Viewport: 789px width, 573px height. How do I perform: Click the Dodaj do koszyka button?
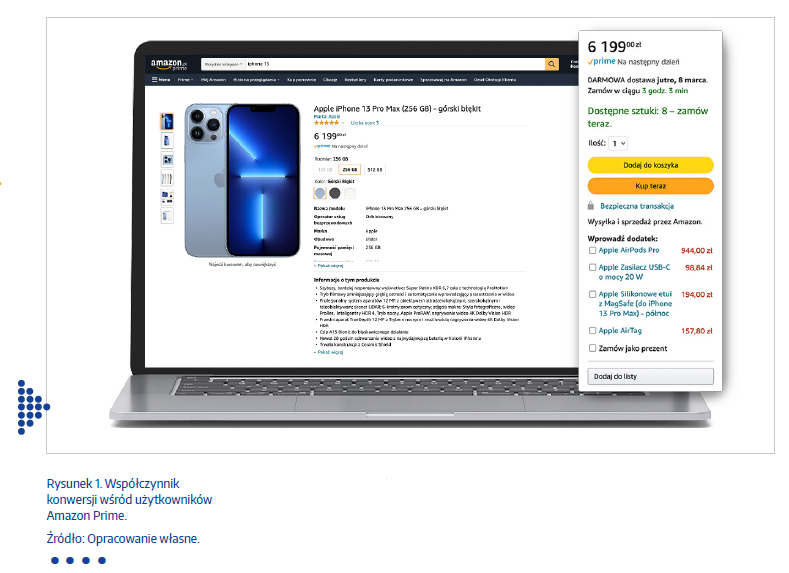click(x=650, y=165)
